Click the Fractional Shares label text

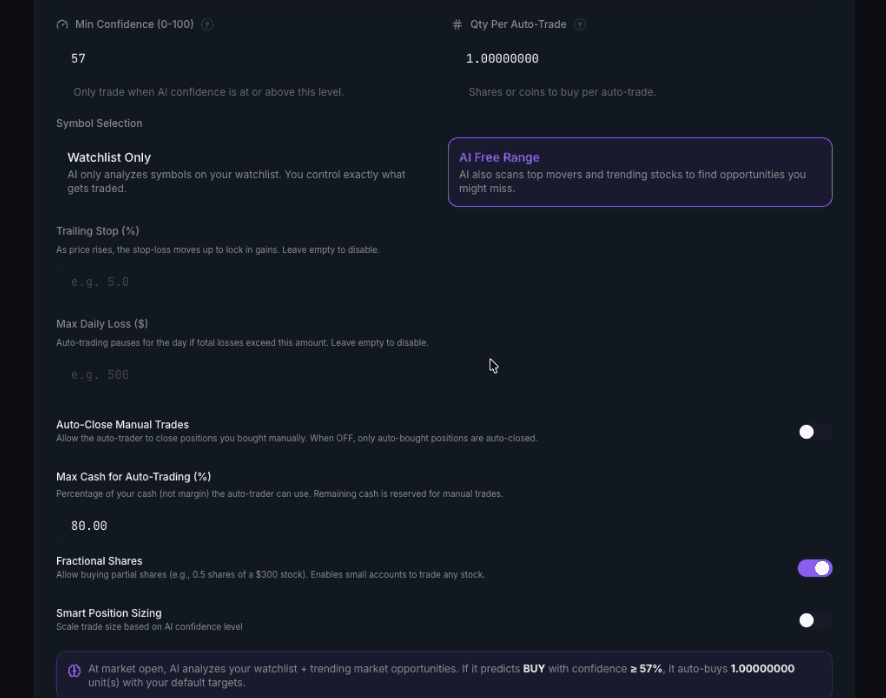pos(99,561)
